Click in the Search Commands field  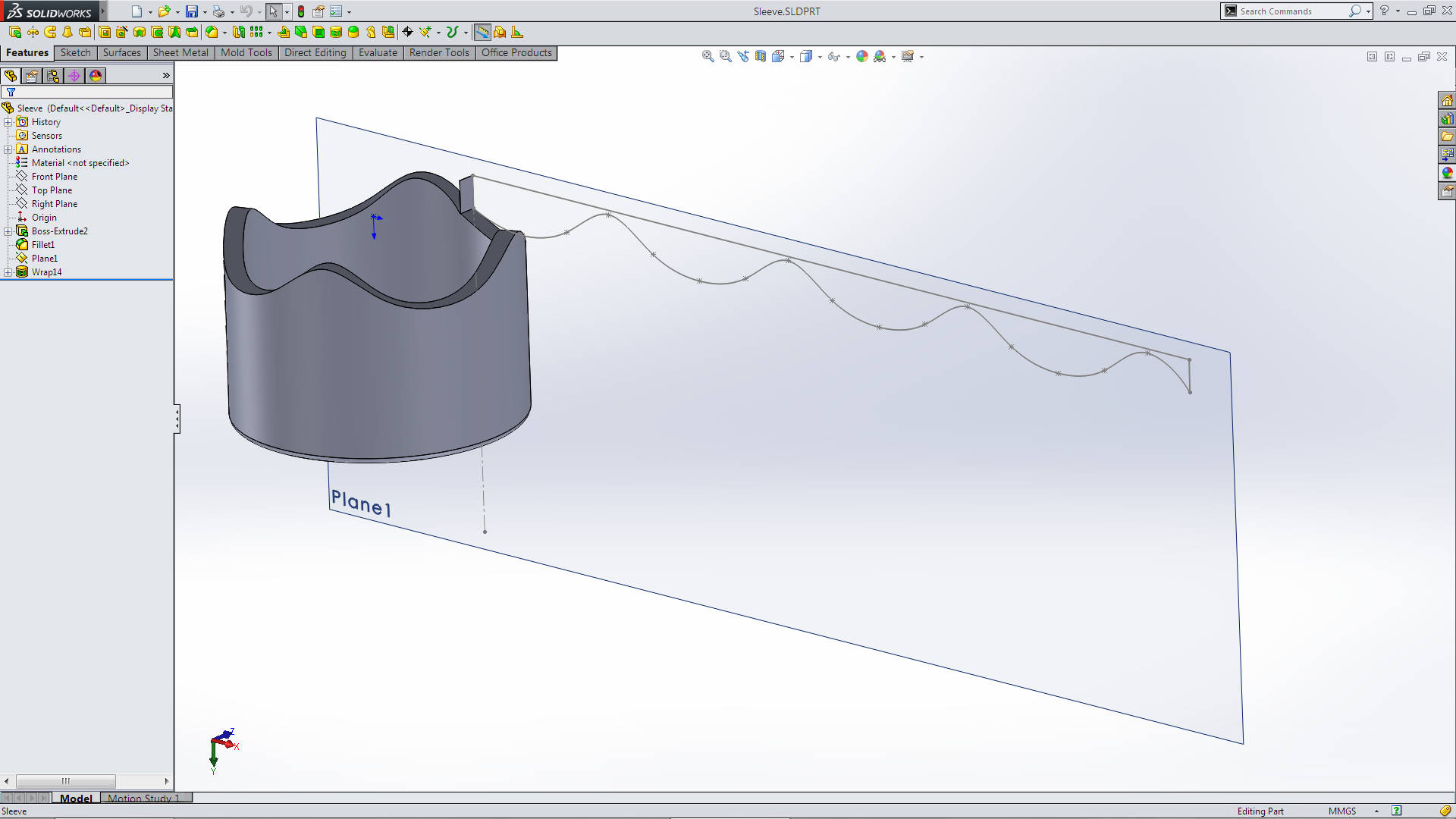coord(1289,11)
